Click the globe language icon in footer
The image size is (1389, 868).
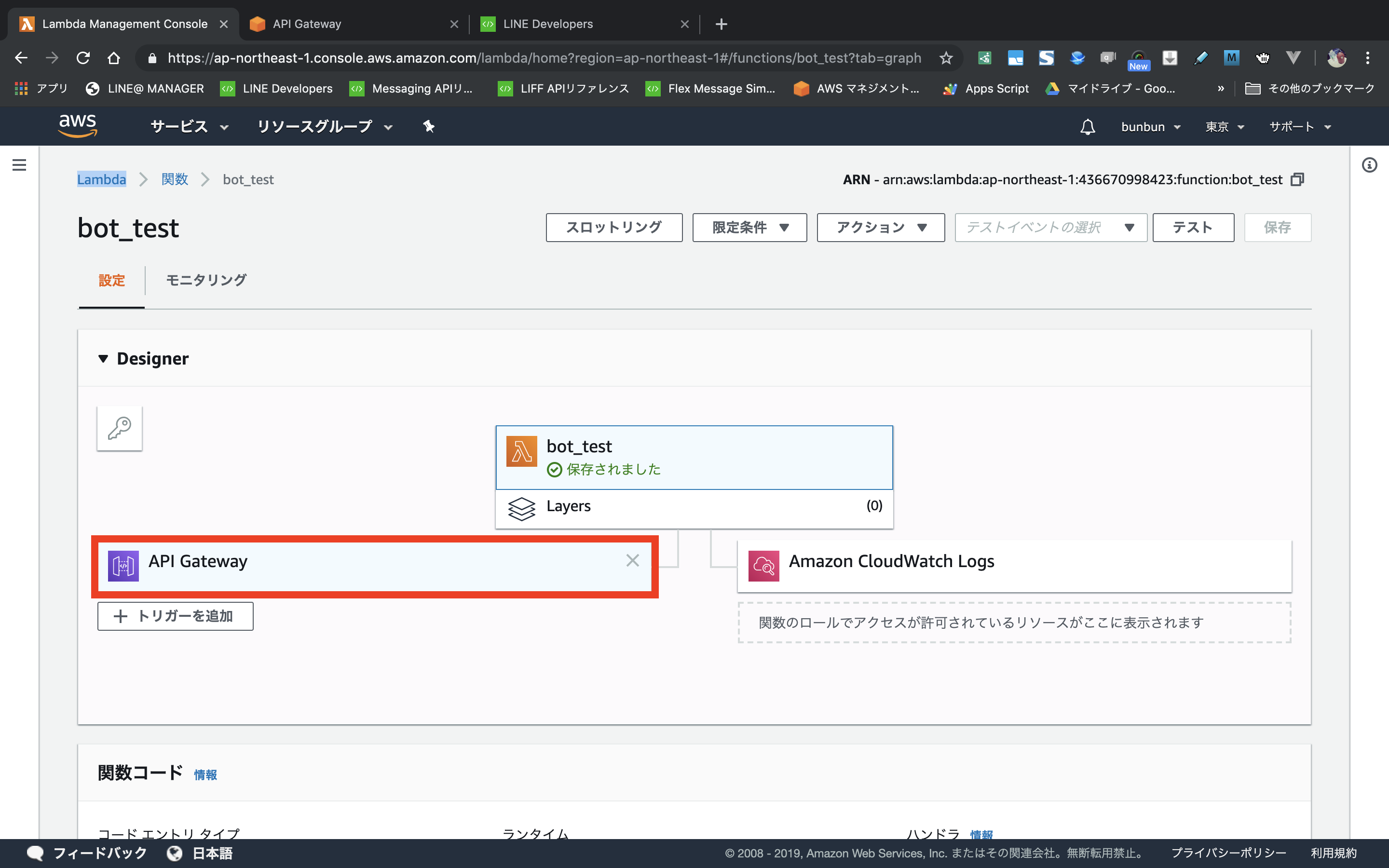click(x=175, y=853)
